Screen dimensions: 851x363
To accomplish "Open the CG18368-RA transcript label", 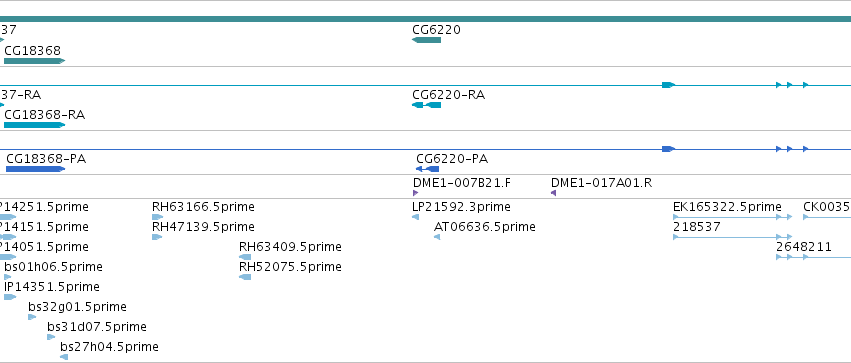I will tap(45, 115).
